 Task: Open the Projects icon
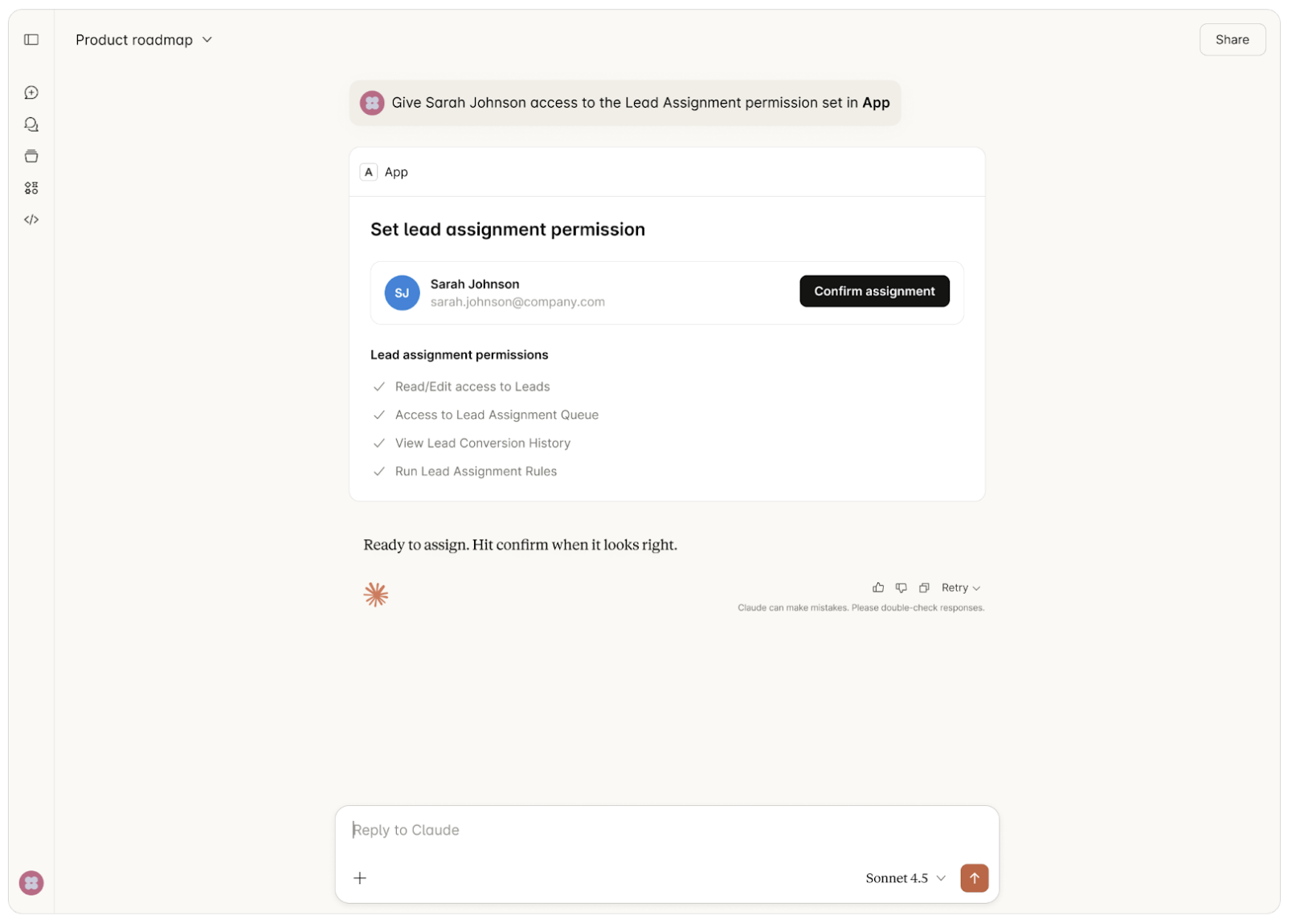[31, 156]
